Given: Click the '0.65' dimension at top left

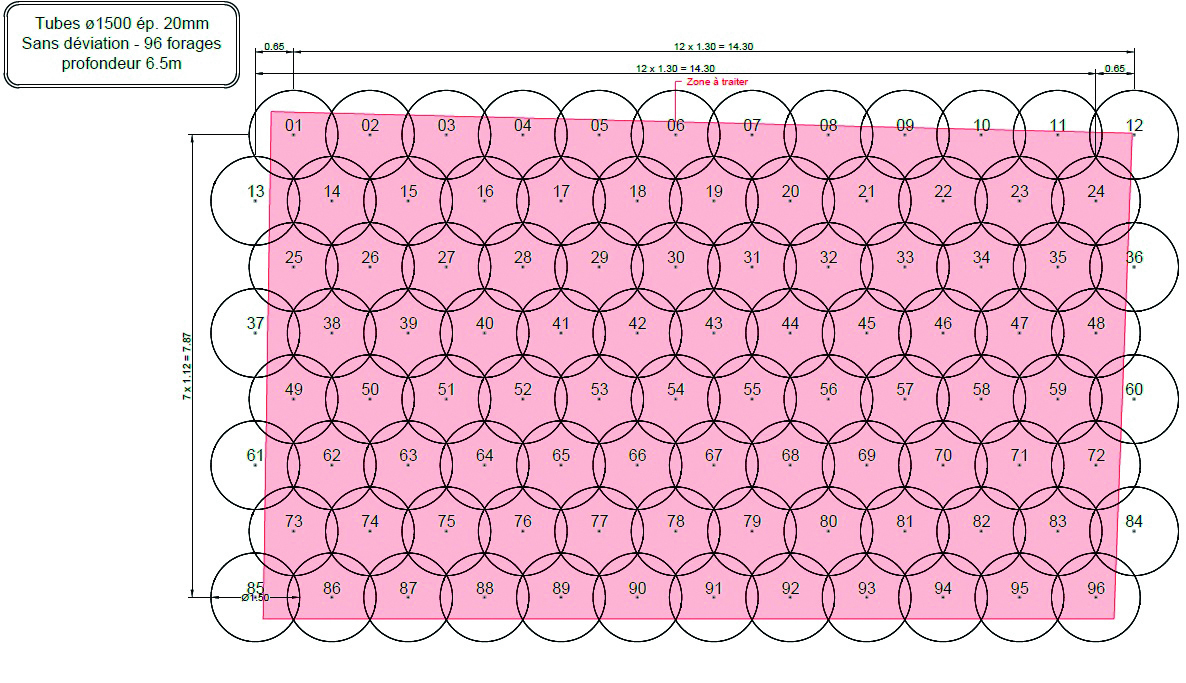Looking at the screenshot, I should pos(275,46).
